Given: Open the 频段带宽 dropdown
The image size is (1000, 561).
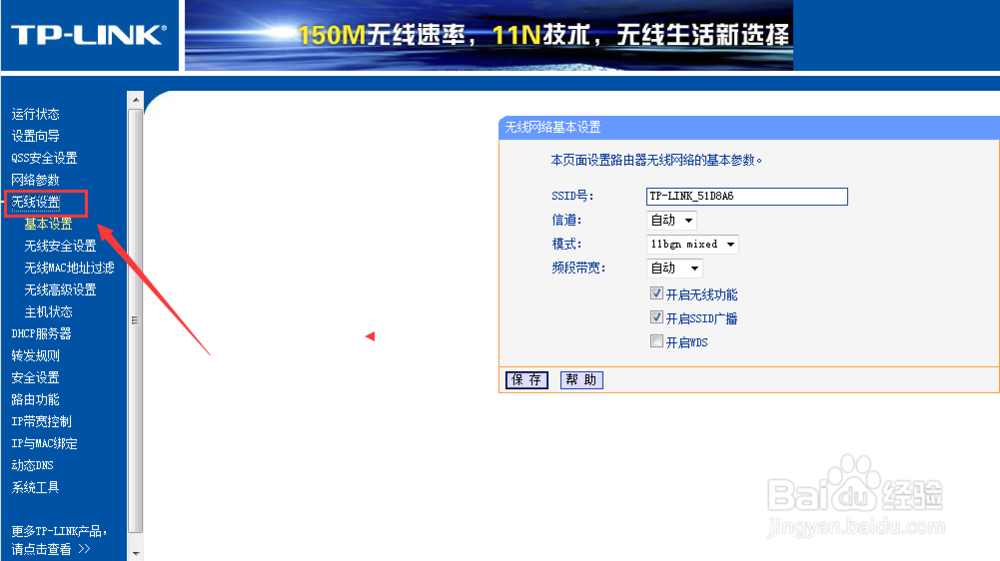Looking at the screenshot, I should coord(675,268).
